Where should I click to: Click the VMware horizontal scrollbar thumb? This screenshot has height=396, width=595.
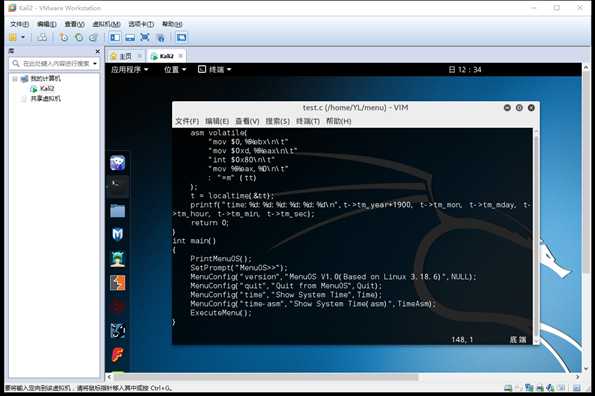coord(266,377)
